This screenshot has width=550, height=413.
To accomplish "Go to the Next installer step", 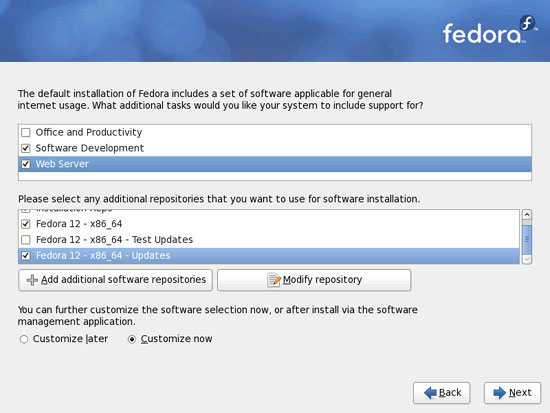I will (x=512, y=393).
